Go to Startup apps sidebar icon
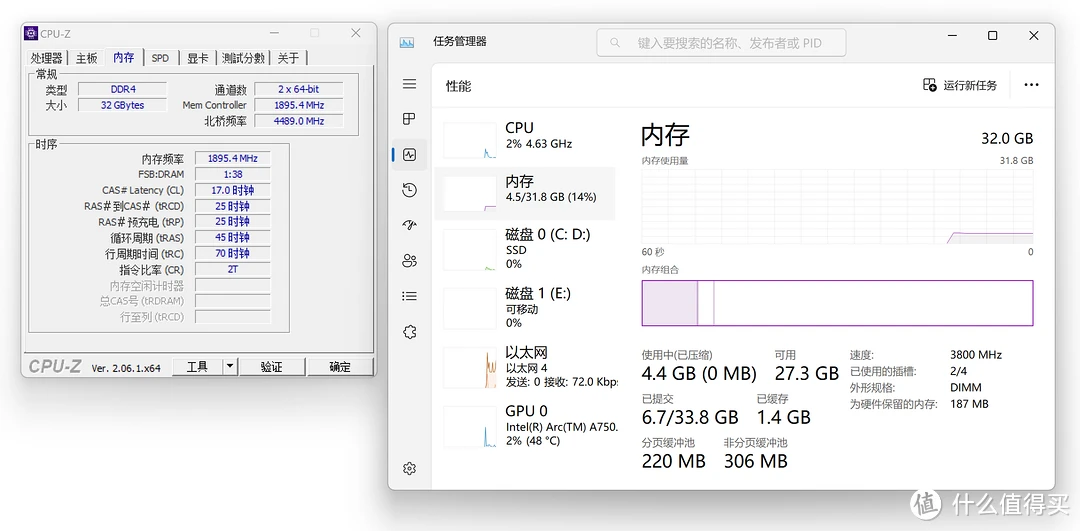This screenshot has height=531, width=1080. [409, 225]
